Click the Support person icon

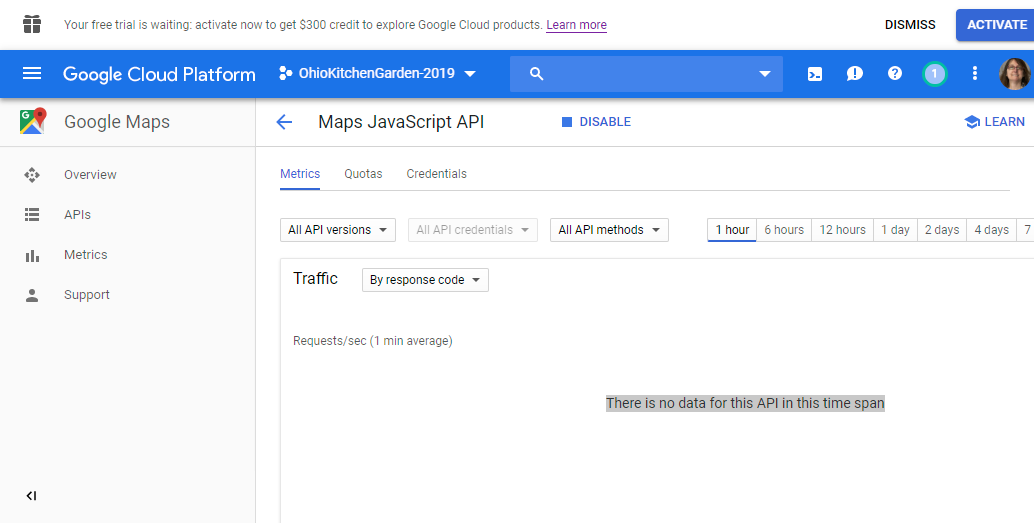pos(32,295)
